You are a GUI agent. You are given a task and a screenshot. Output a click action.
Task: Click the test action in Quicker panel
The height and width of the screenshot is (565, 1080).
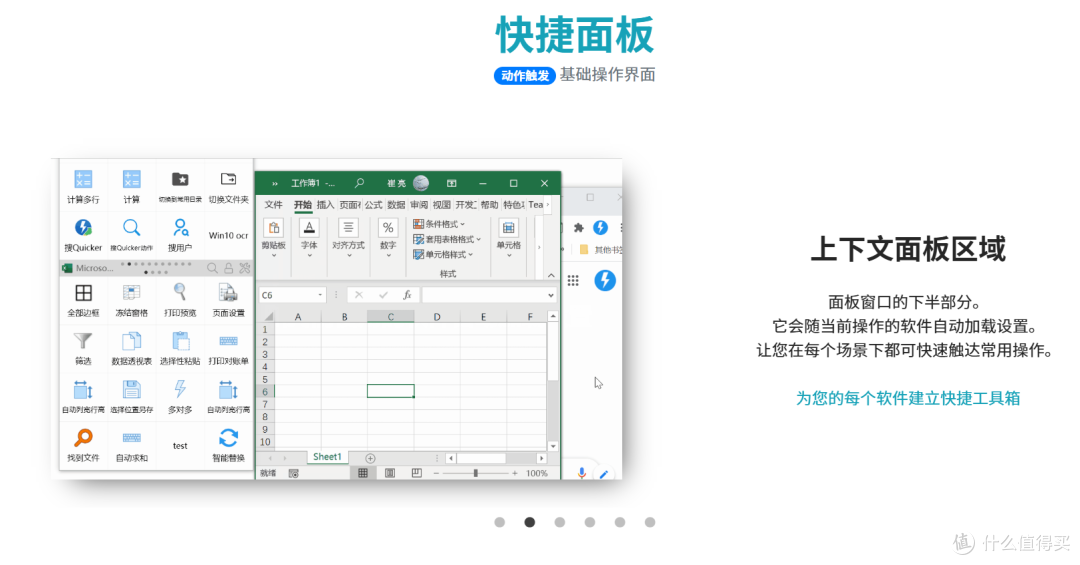(180, 446)
